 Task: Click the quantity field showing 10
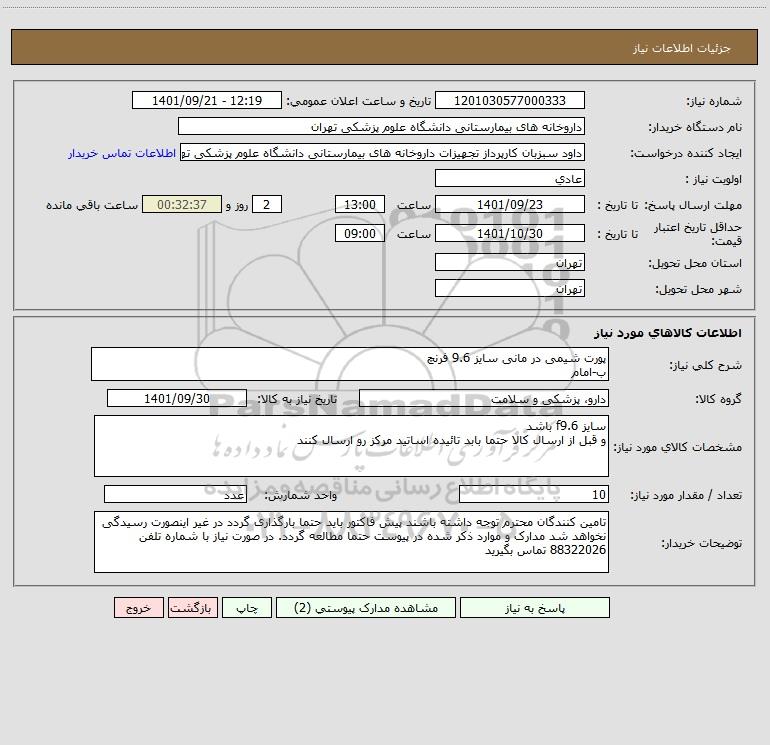534,494
